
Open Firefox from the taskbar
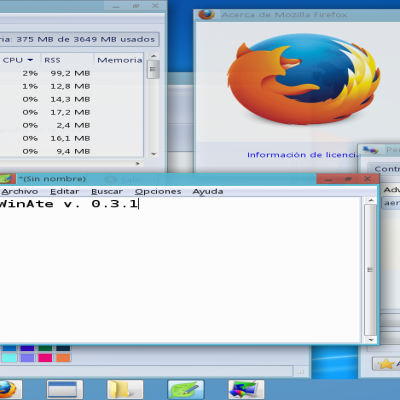click(7, 389)
